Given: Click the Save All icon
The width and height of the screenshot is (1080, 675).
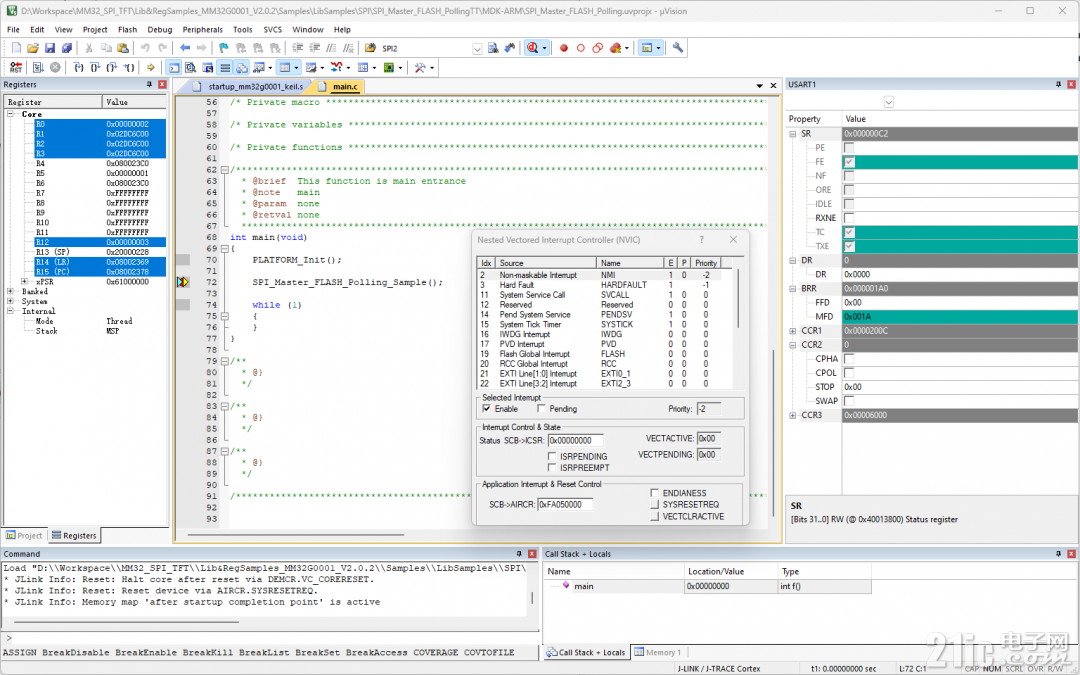Looking at the screenshot, I should (67, 48).
